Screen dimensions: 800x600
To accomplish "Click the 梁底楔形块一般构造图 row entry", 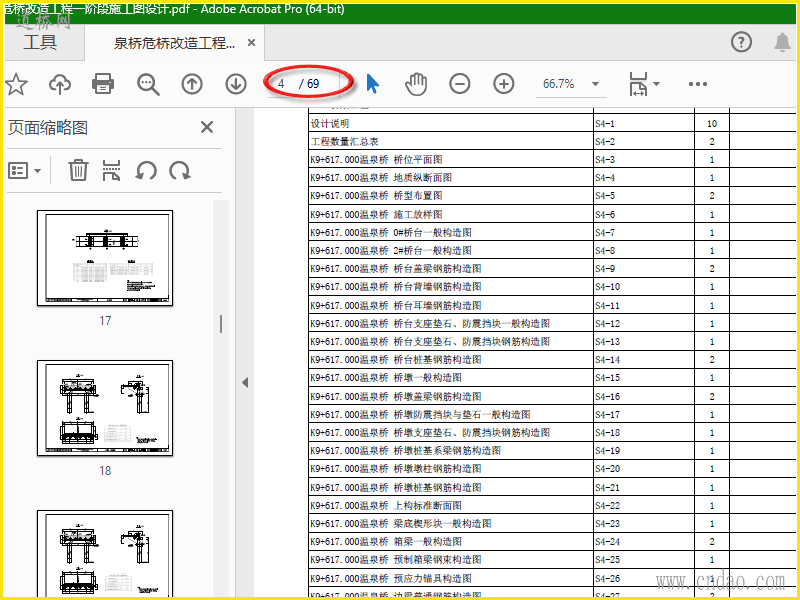I will click(401, 523).
